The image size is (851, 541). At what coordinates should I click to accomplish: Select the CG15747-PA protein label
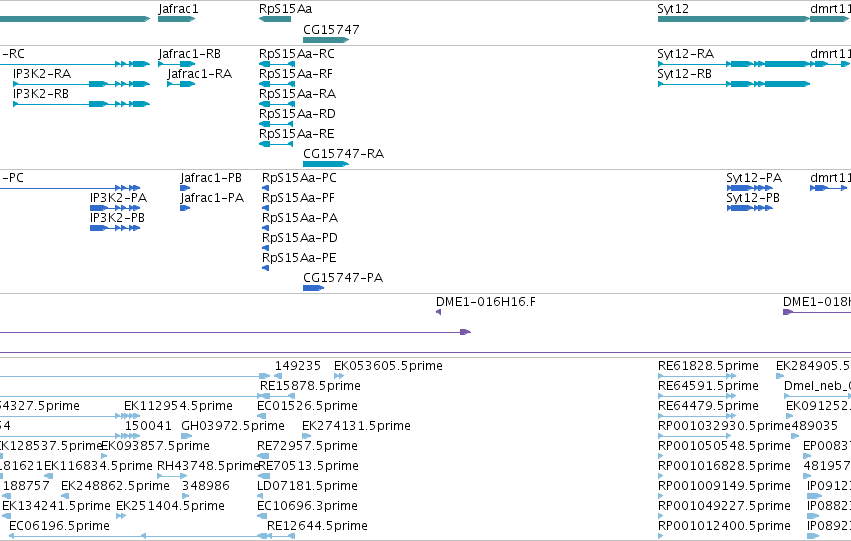coord(343,278)
